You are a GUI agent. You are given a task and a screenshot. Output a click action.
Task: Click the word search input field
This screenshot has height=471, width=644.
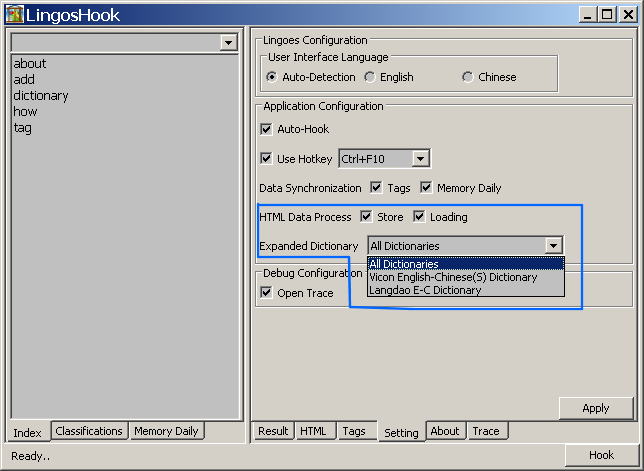[x=116, y=42]
